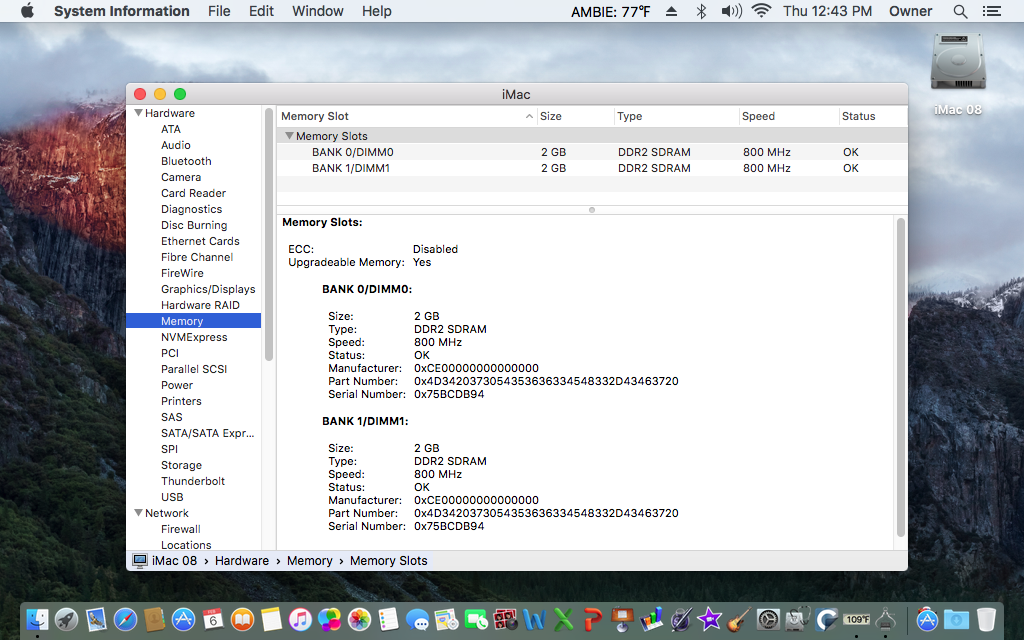Sort table by Status column header

873,116
